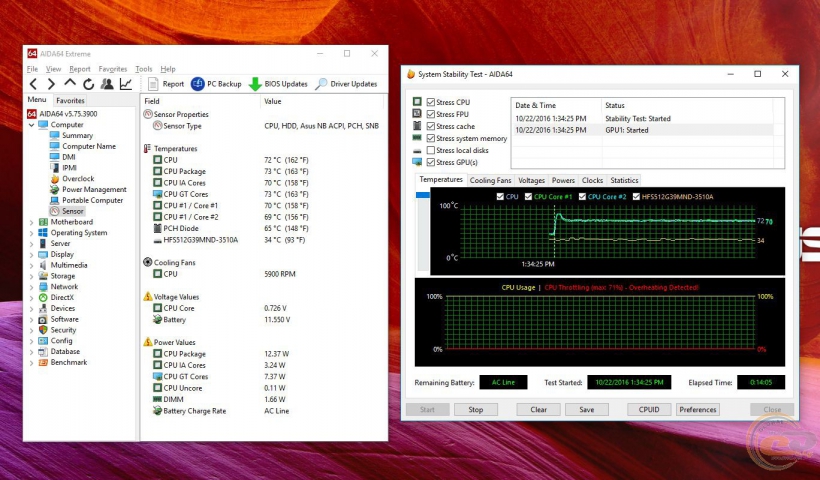Click the Stress local disks drive icon
Image resolution: width=820 pixels, height=480 pixels.
(x=417, y=151)
